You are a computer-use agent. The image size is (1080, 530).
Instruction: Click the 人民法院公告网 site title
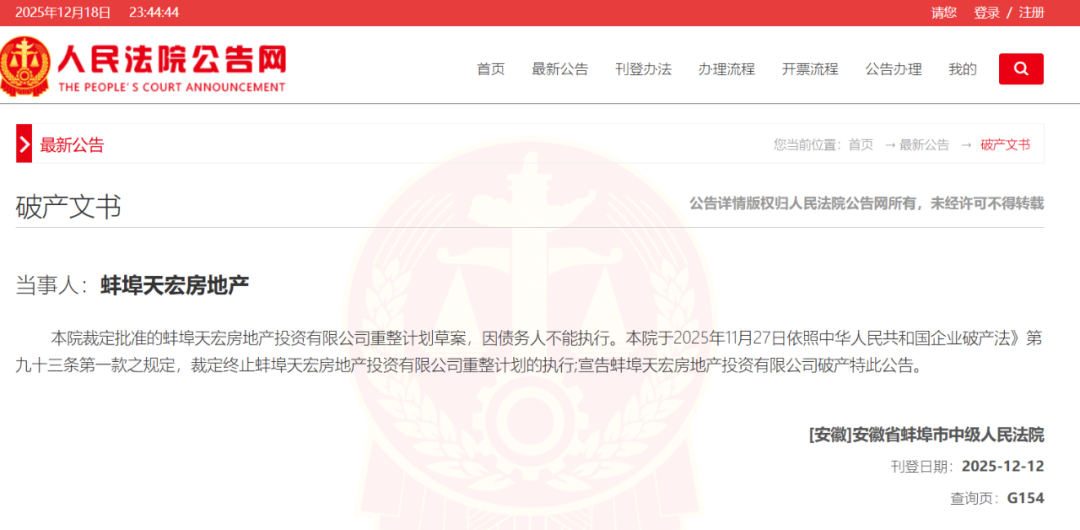172,59
